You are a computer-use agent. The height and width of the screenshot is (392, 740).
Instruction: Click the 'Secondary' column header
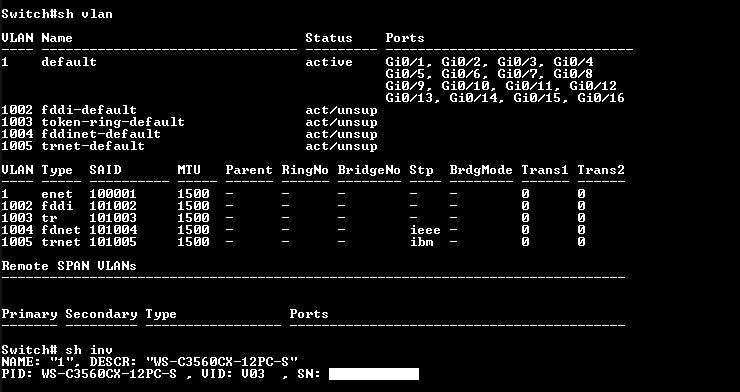[x=101, y=314]
